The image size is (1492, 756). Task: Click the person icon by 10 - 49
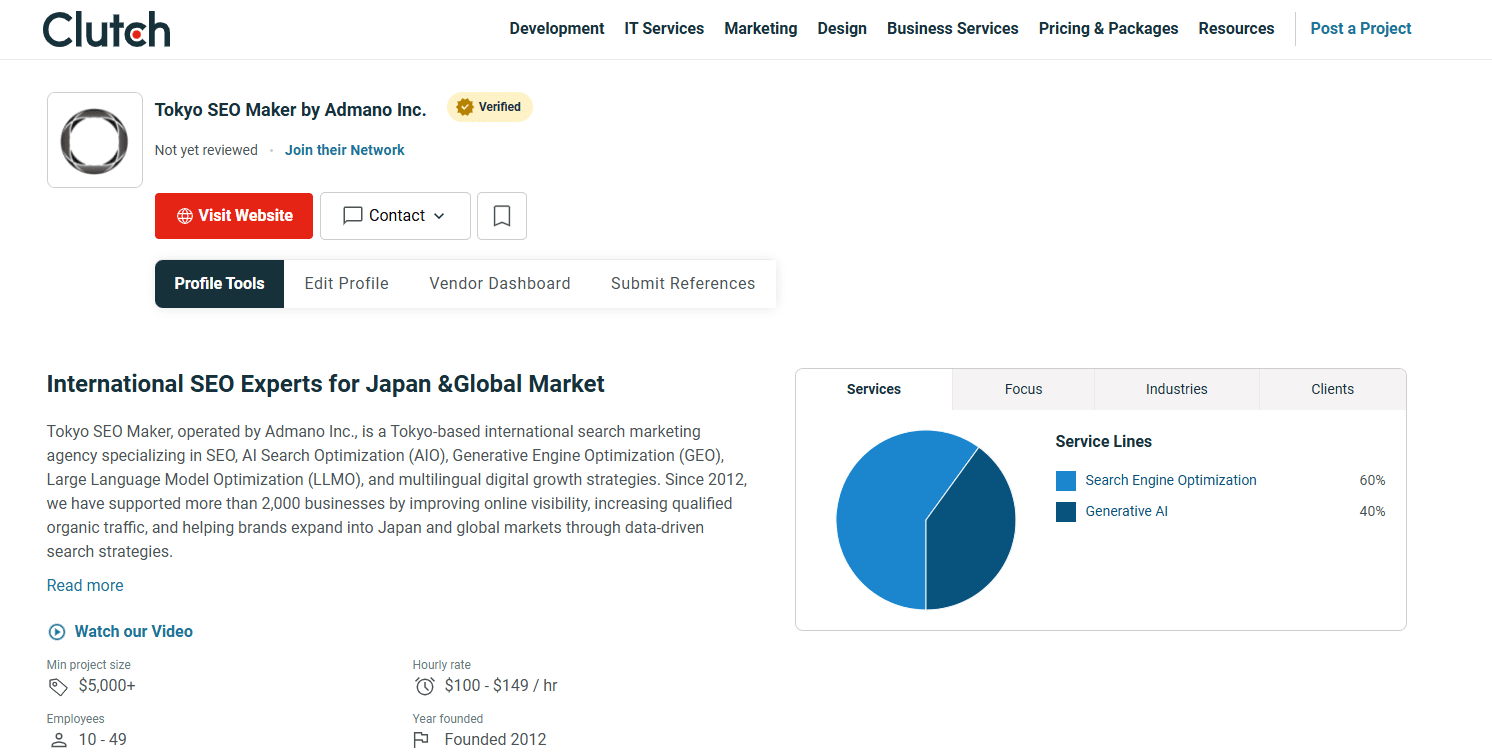point(58,740)
